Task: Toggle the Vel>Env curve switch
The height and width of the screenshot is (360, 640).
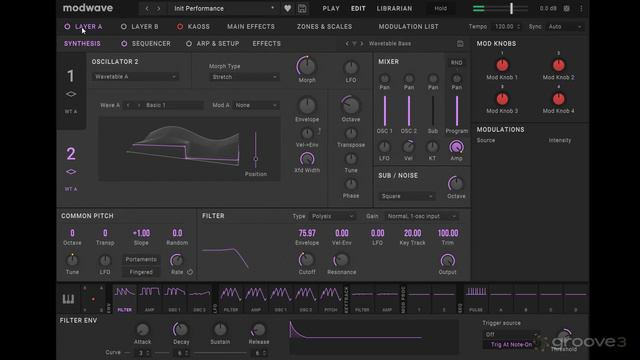Action: pyautogui.click(x=319, y=131)
